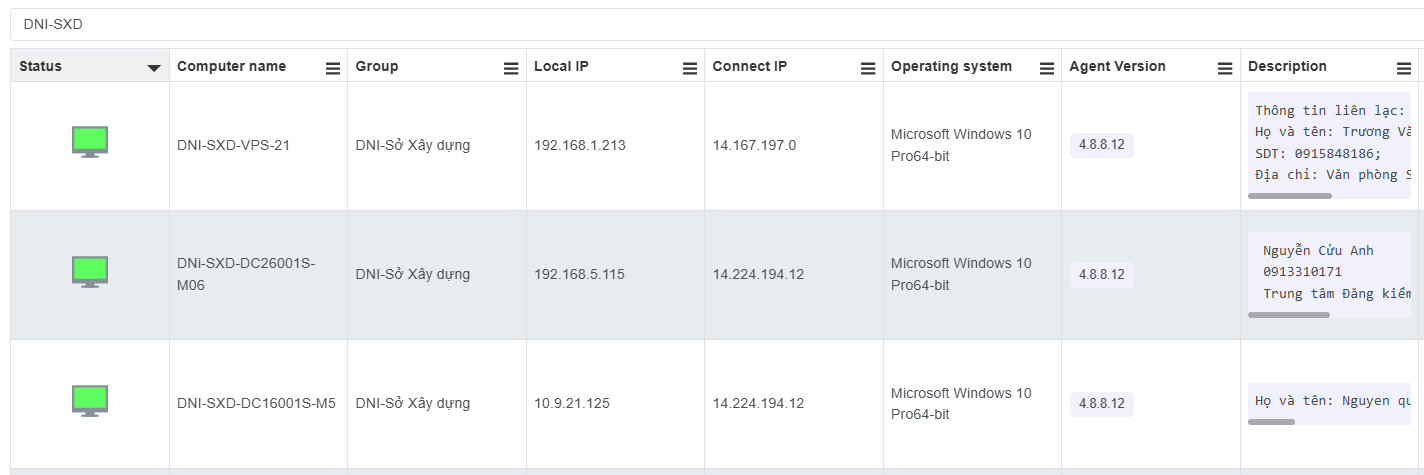
Task: Click description scrollbar in Nguyễn Cửu Anh row
Action: [1288, 315]
